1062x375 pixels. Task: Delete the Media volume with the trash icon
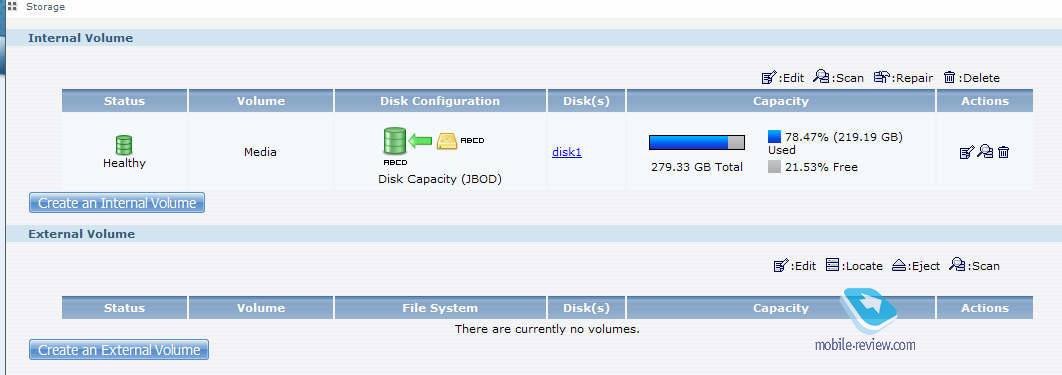pos(1003,152)
